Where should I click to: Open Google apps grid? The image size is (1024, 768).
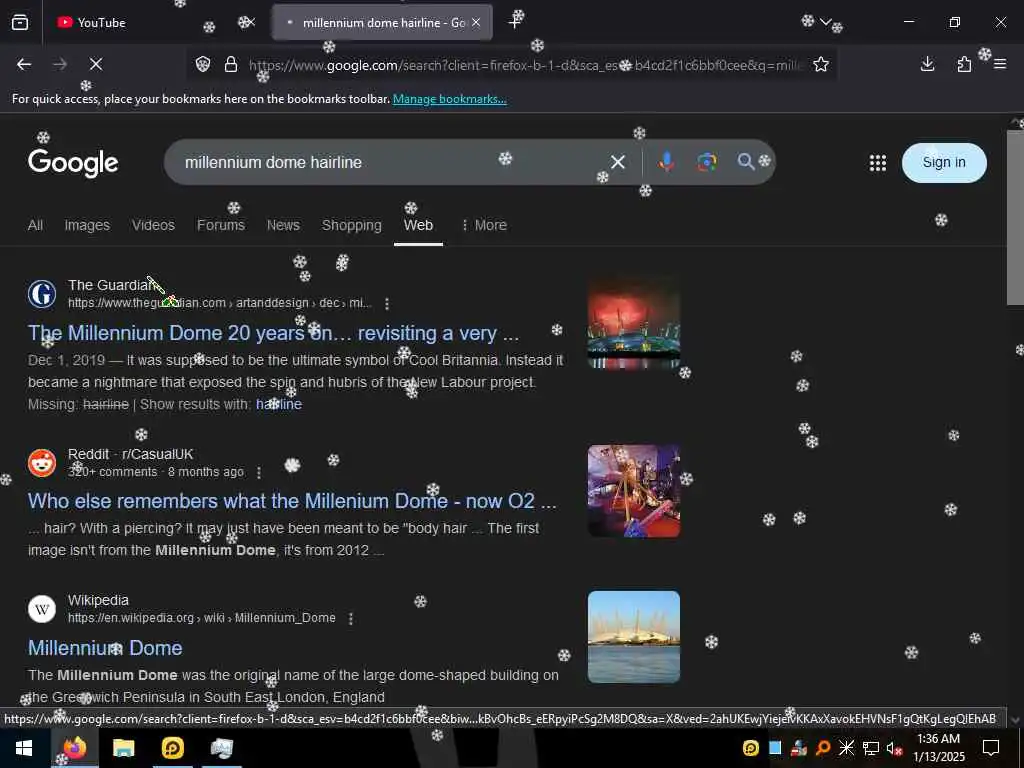(x=878, y=163)
